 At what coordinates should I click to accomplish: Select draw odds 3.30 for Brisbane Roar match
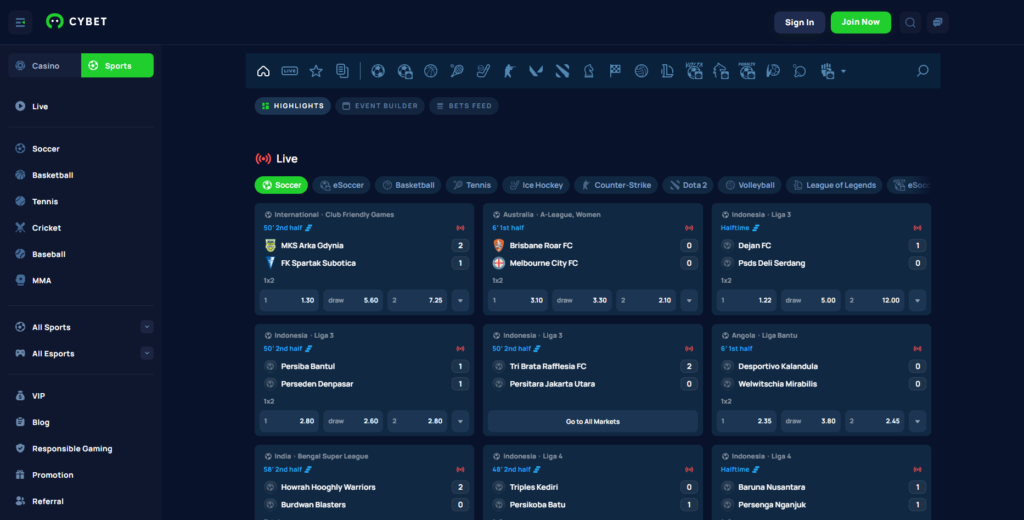click(582, 301)
